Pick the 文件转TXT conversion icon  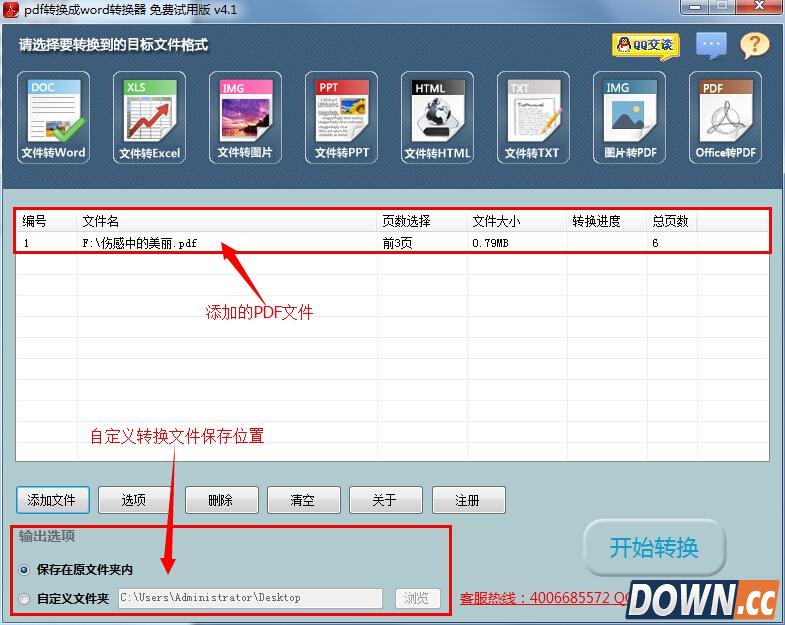point(533,118)
